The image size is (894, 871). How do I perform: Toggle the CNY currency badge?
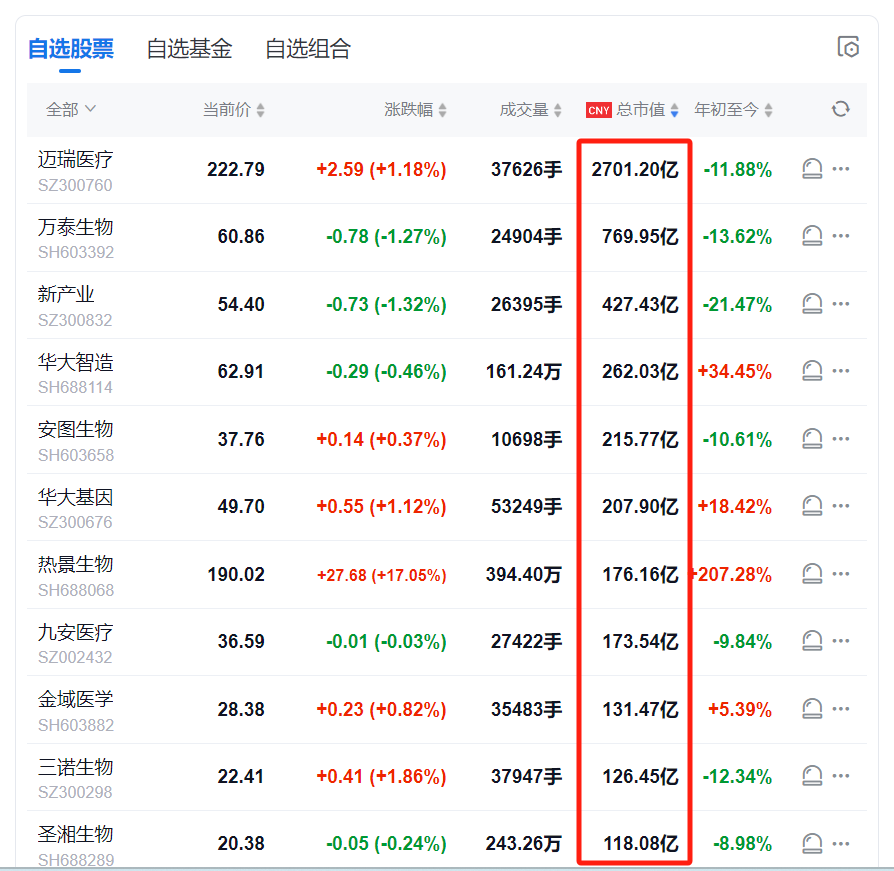599,110
